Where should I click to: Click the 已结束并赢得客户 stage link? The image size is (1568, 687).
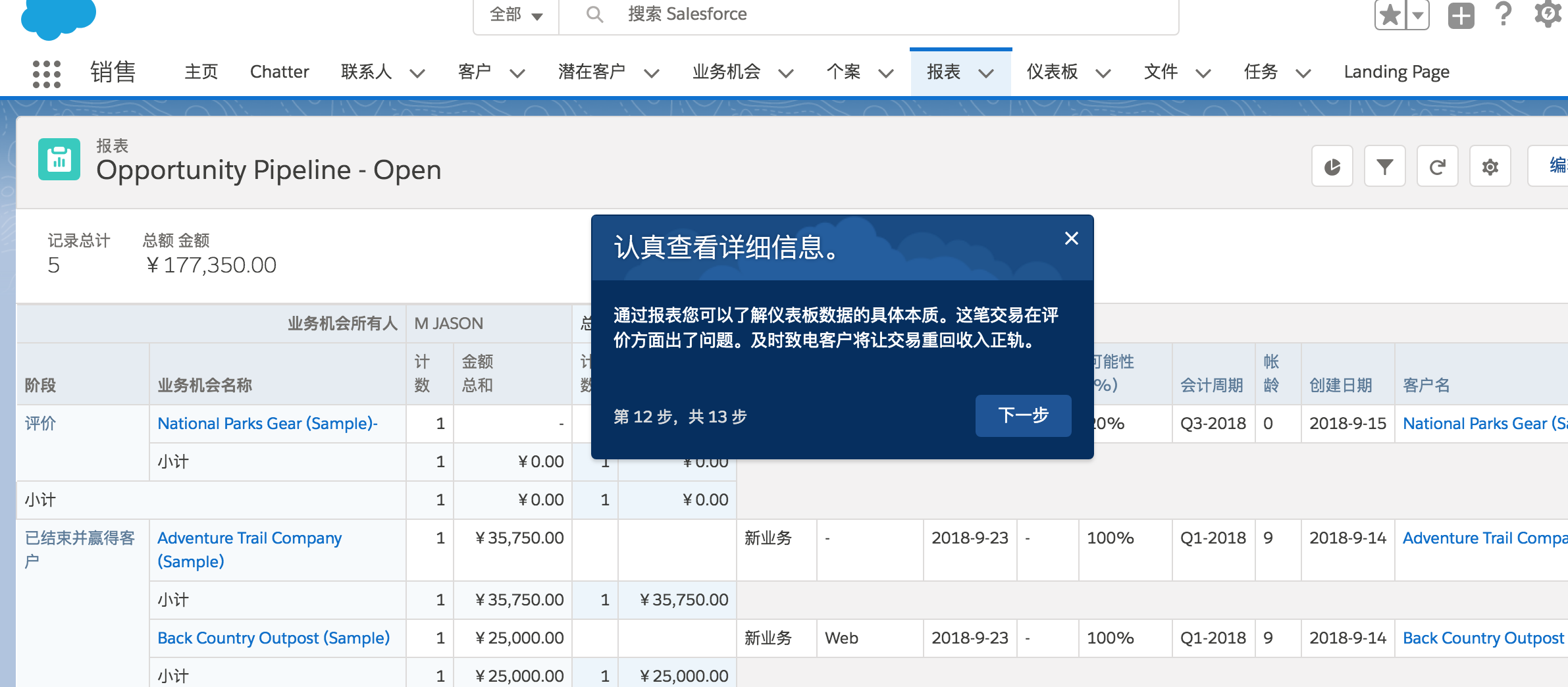[x=80, y=549]
